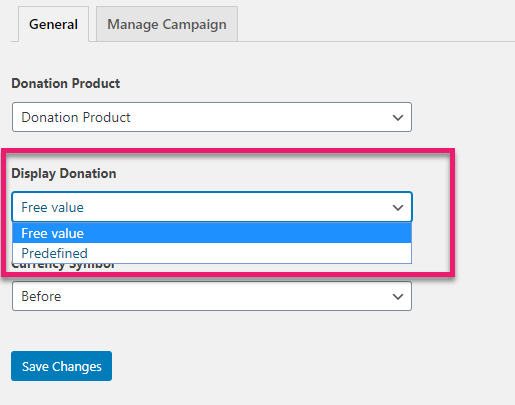
Task: Pick the Free value list entry
Action: [212, 233]
